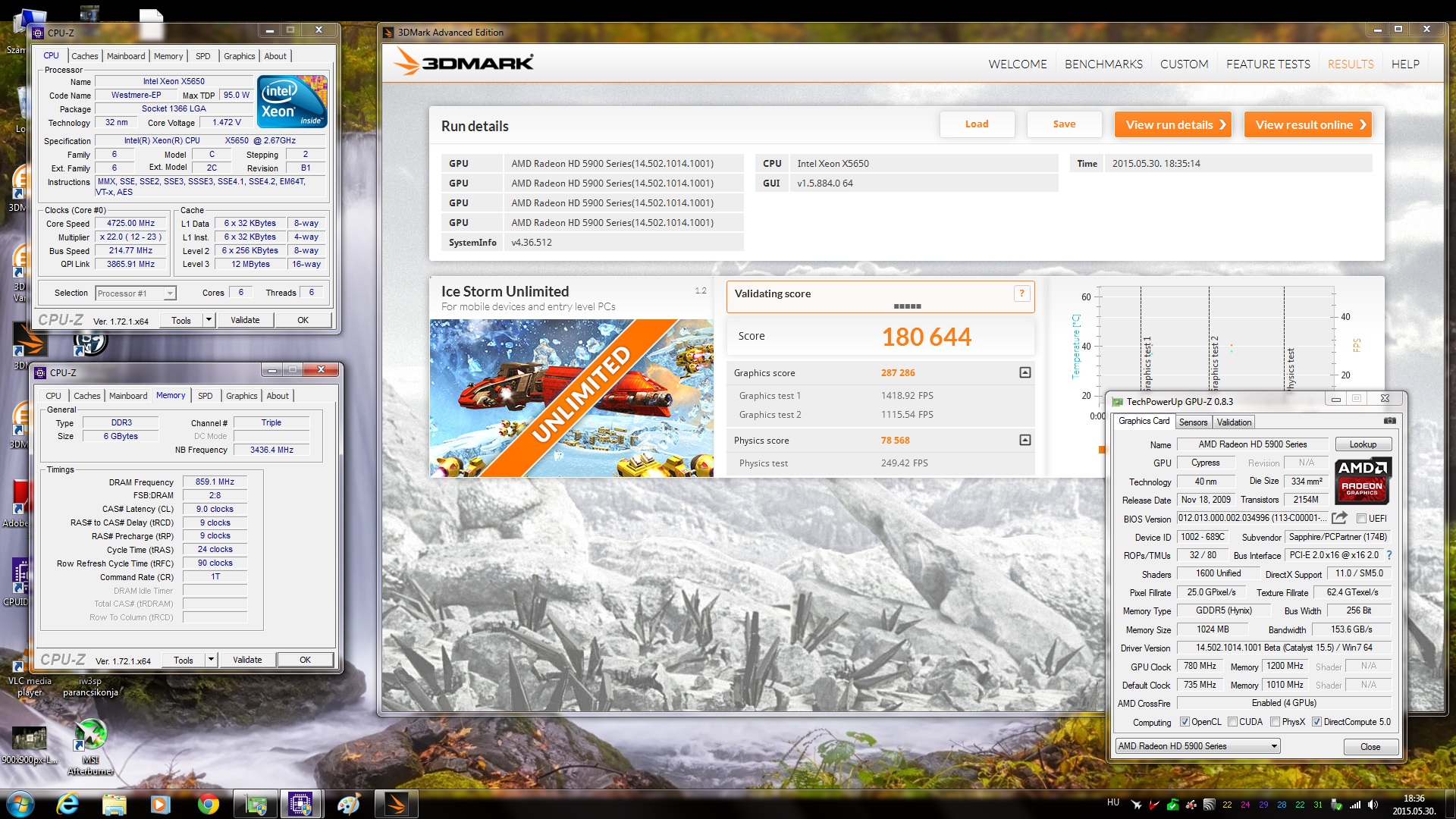Open Paint from the taskbar
The height and width of the screenshot is (819, 1456).
349,803
